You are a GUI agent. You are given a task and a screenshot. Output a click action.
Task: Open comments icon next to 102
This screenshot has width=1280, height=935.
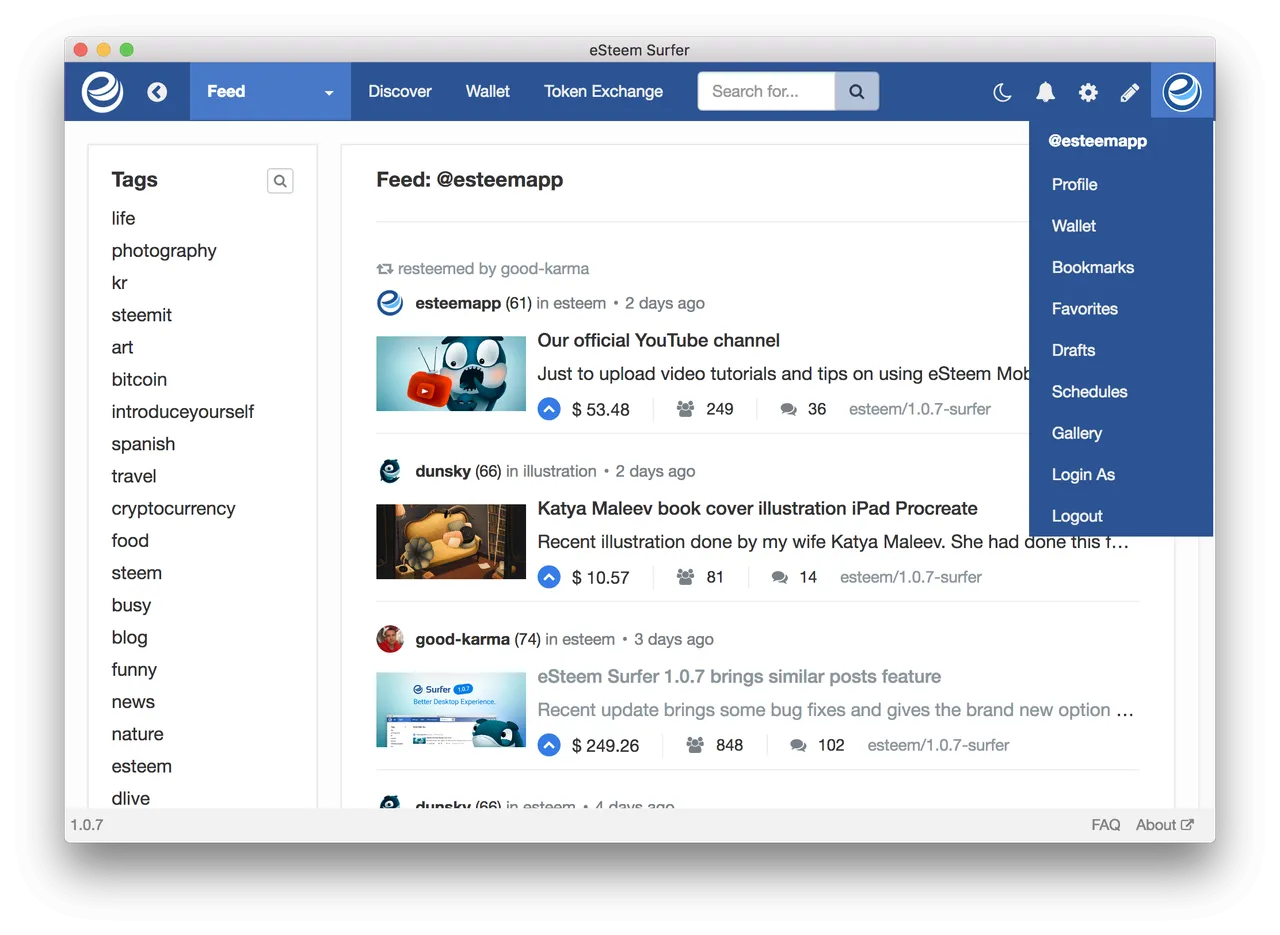point(798,745)
